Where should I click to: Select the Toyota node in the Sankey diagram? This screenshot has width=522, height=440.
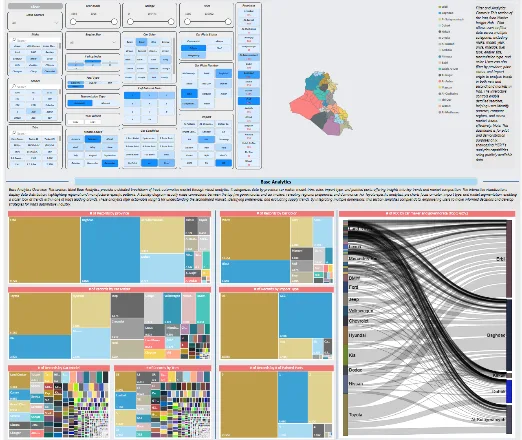346,415
